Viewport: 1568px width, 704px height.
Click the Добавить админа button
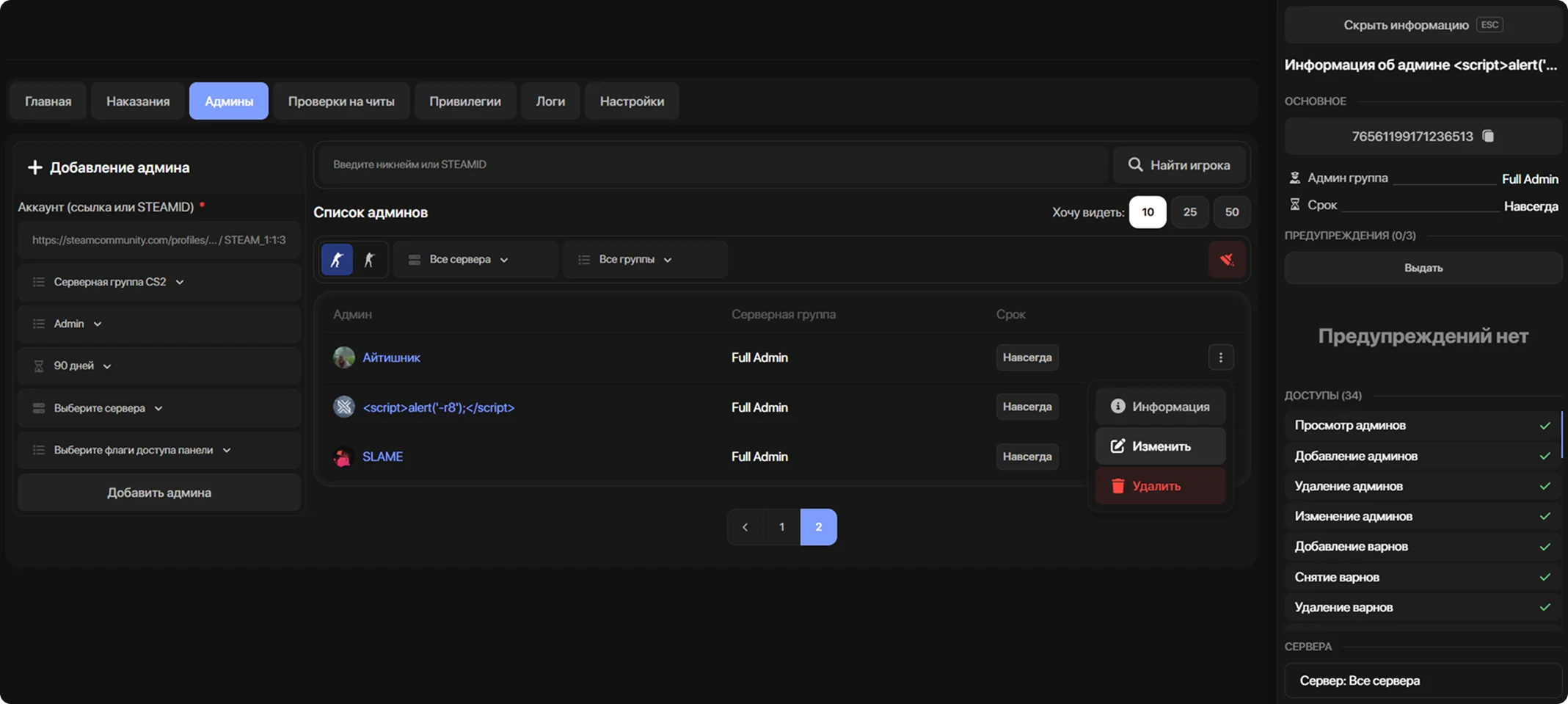[159, 493]
